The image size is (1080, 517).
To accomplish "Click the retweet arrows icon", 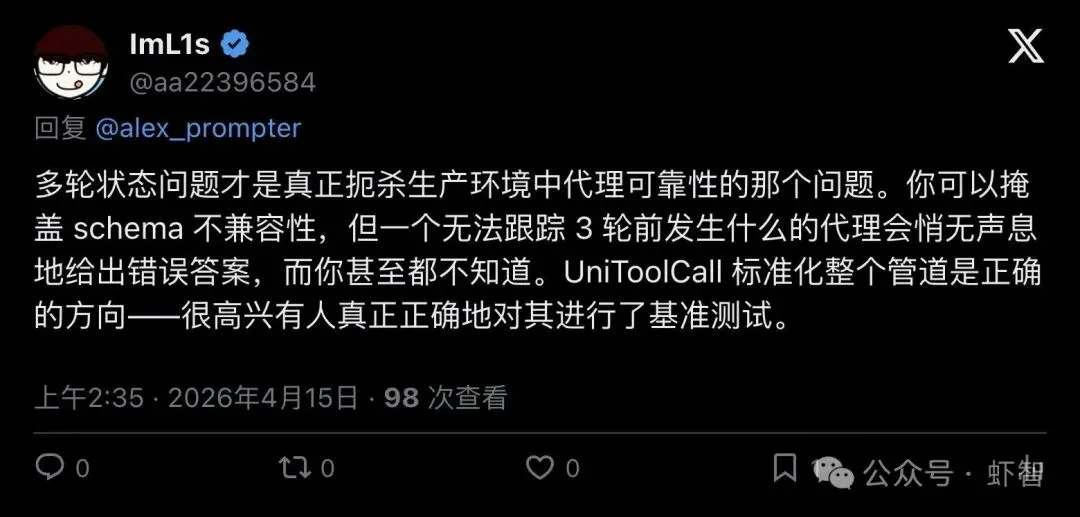I will [293, 468].
